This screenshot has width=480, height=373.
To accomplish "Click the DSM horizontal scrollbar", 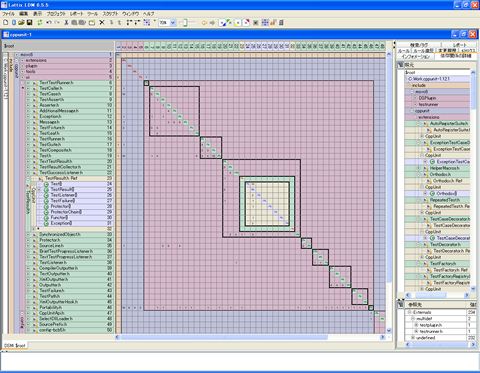I will 250,337.
